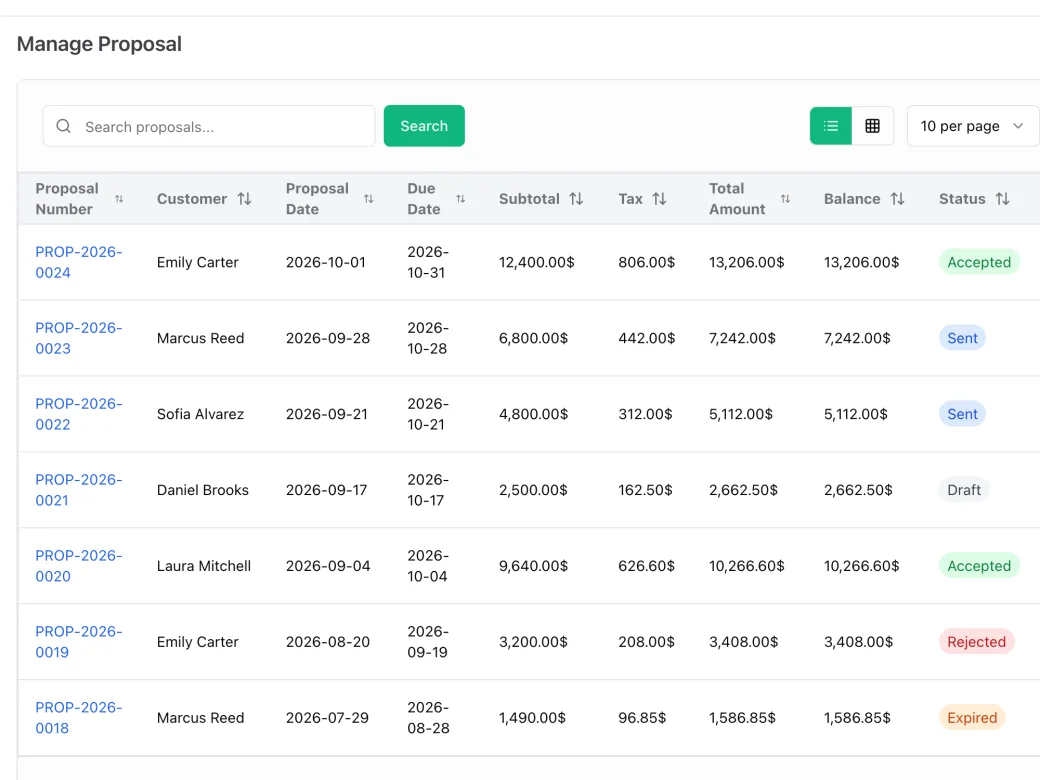
Task: Focus the Search proposals input field
Action: (209, 126)
